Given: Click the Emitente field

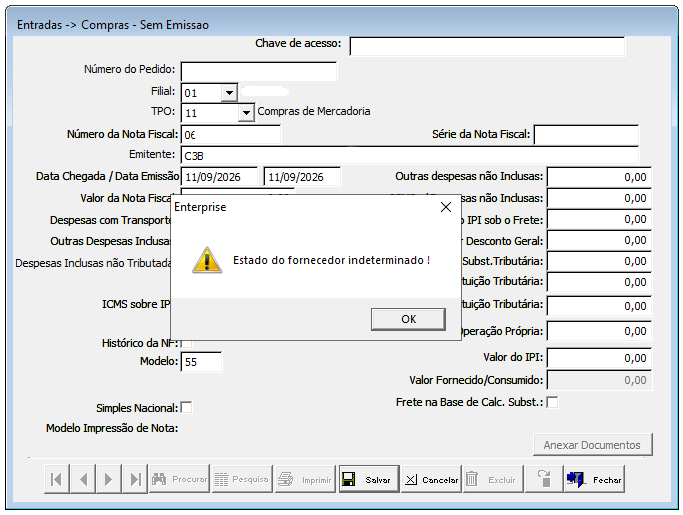Looking at the screenshot, I should [410, 156].
